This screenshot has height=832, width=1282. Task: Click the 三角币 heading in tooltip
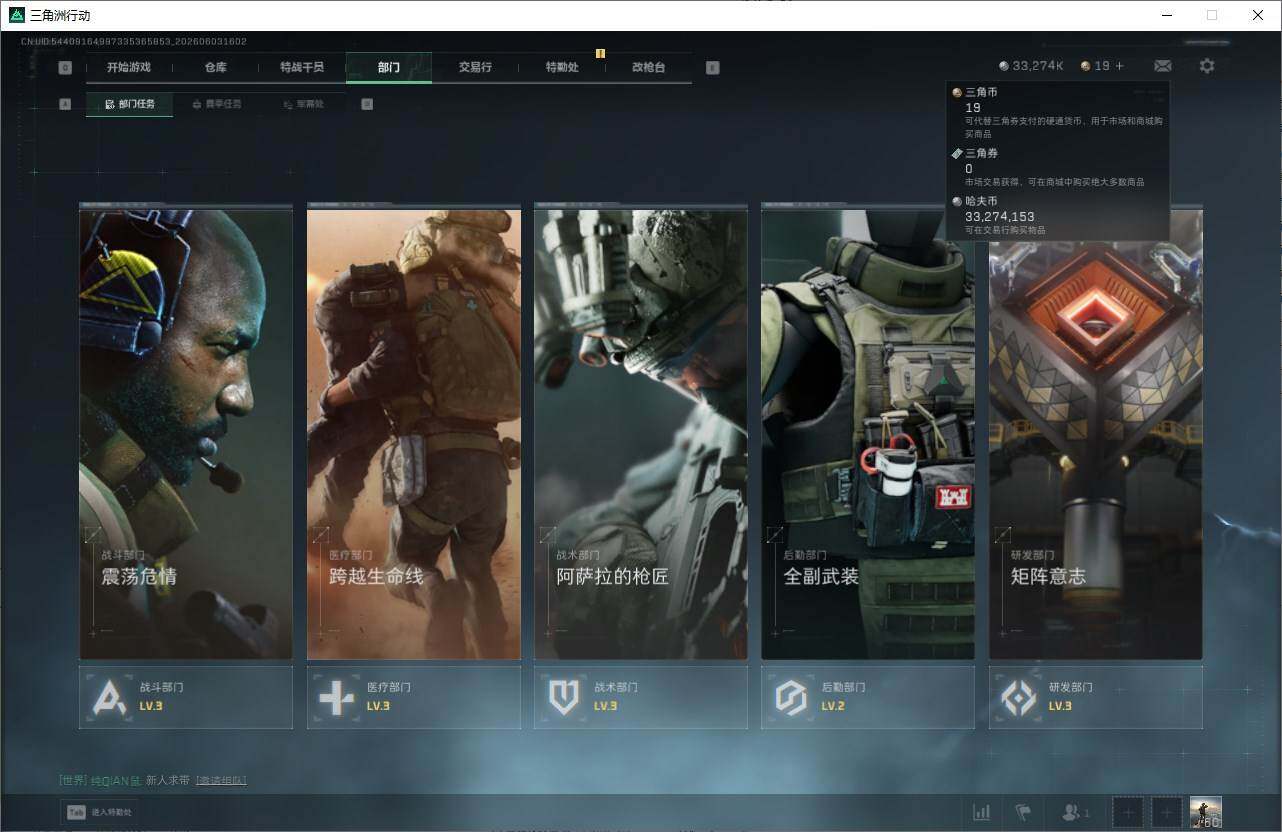click(981, 92)
